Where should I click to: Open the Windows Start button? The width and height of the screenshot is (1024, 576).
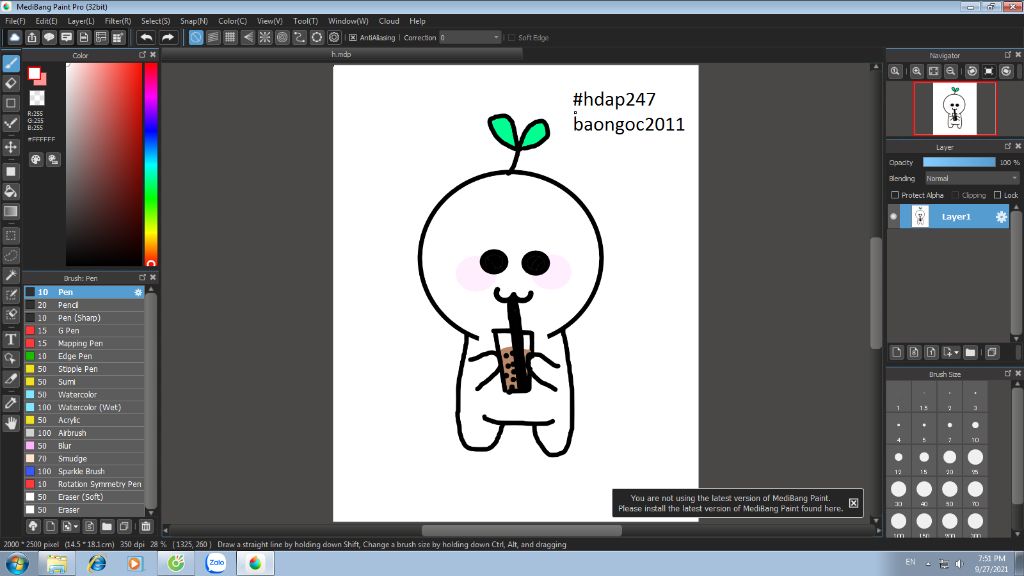(x=16, y=563)
